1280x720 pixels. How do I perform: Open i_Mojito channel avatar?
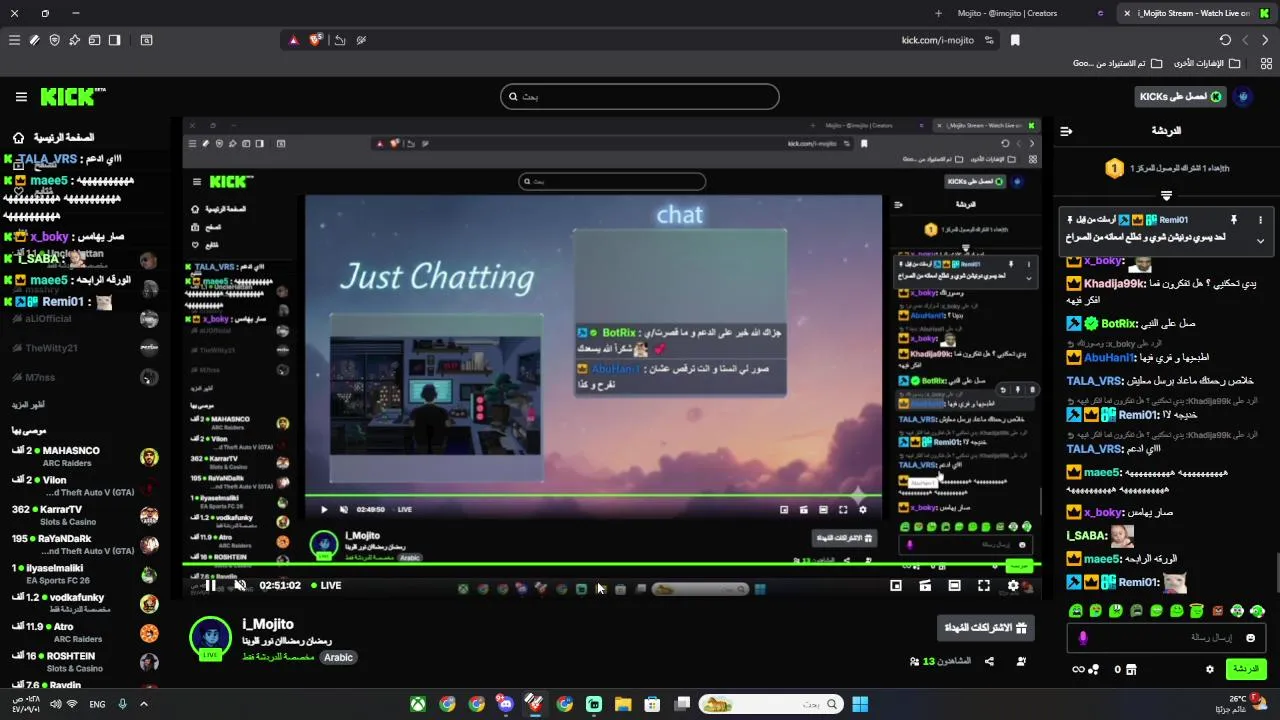tap(211, 636)
